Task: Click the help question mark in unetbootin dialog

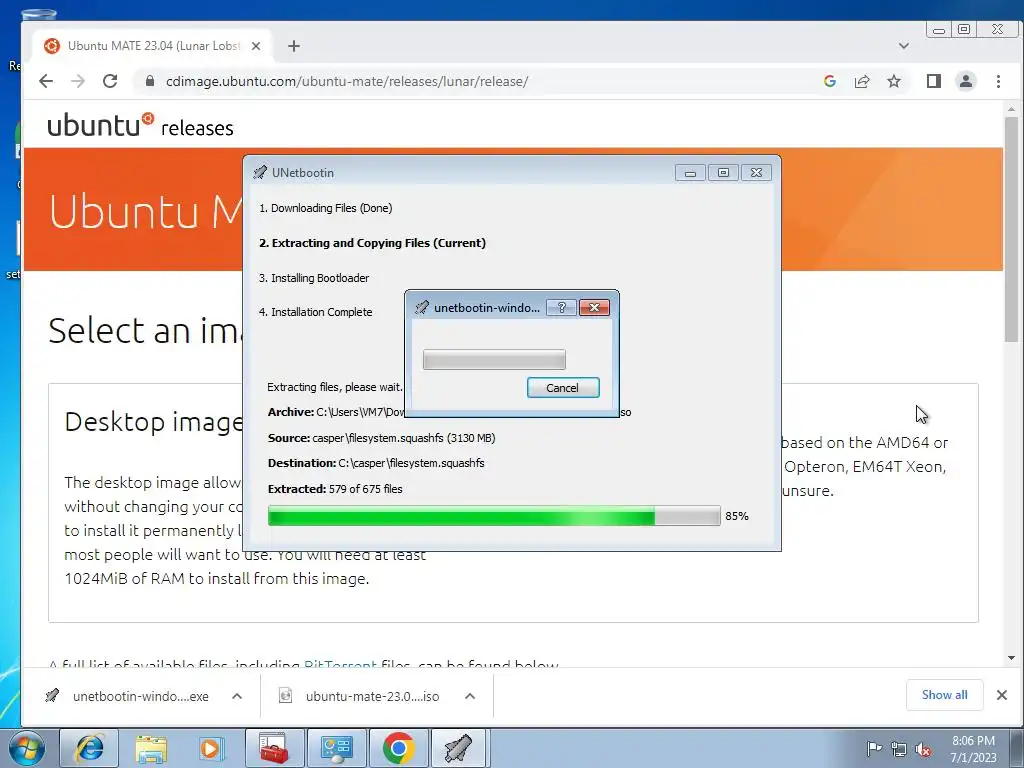Action: pos(562,308)
